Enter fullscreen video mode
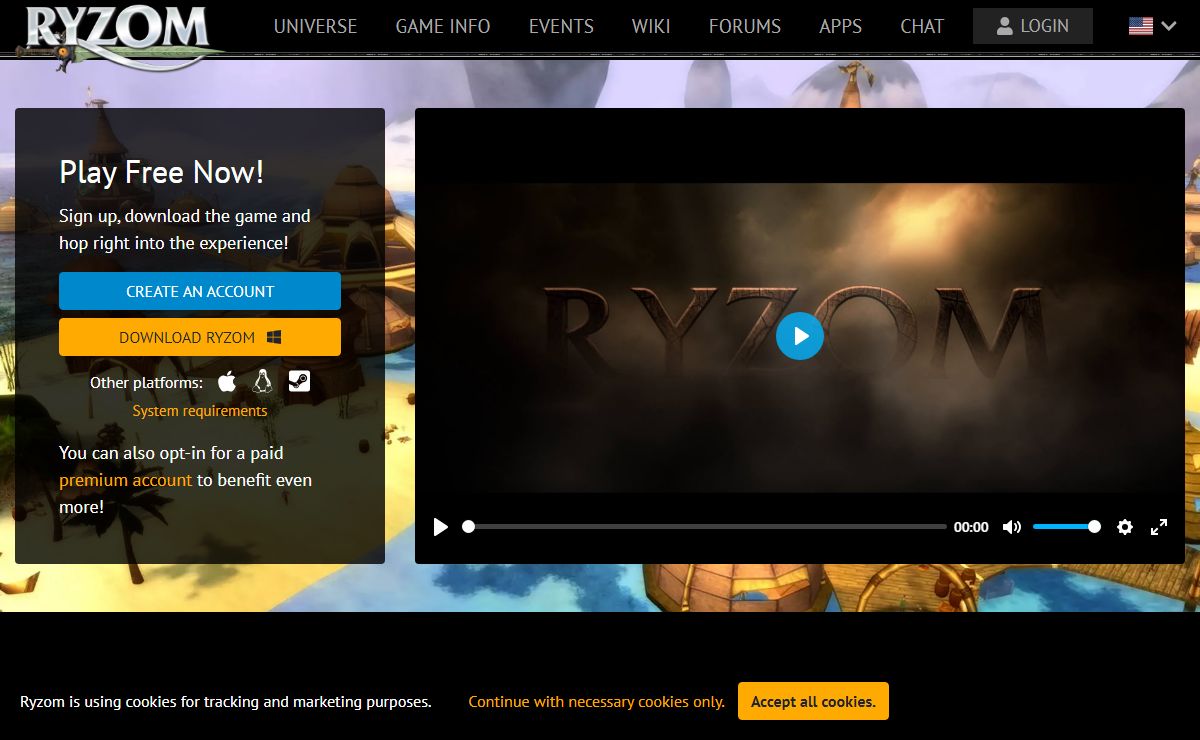Screen dimensions: 1200x740 click(1159, 527)
